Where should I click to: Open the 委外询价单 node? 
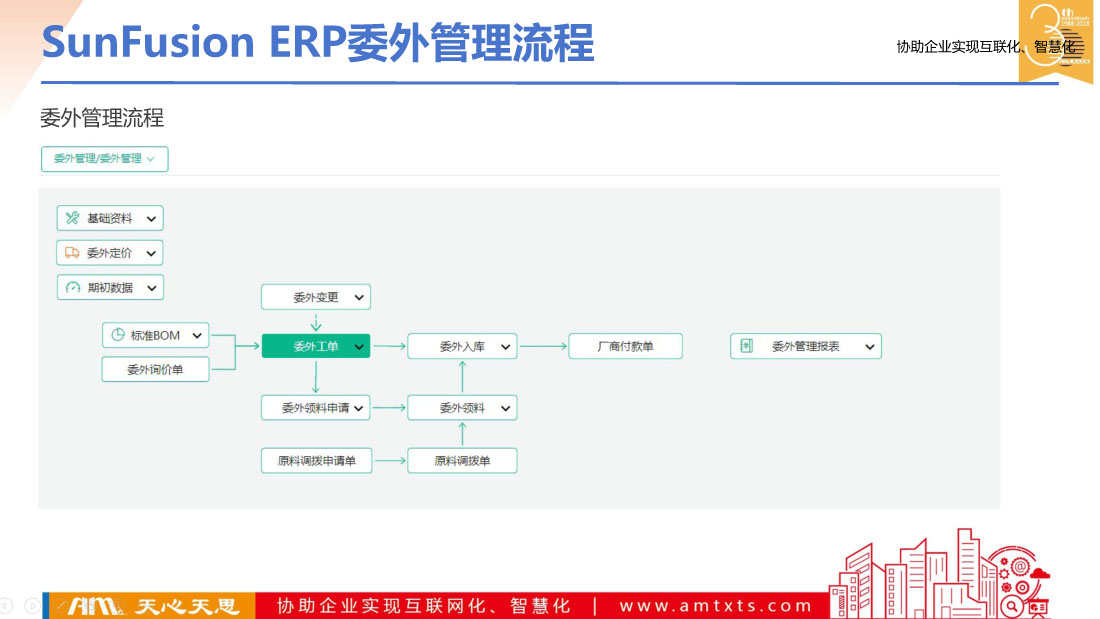pyautogui.click(x=155, y=370)
